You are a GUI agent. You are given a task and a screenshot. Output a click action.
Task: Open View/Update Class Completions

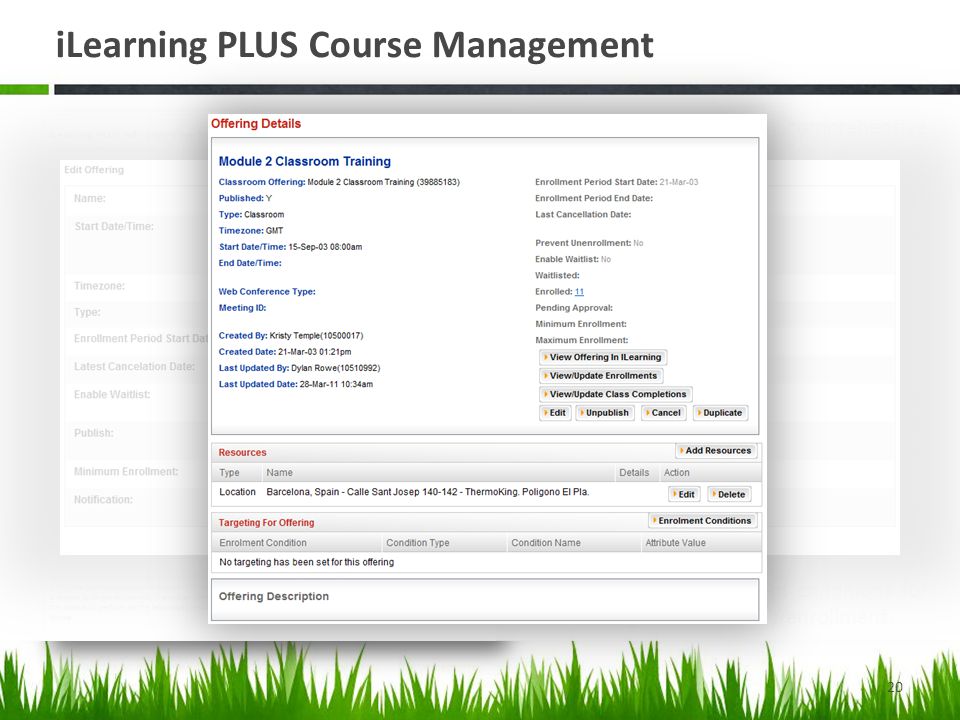coord(615,394)
